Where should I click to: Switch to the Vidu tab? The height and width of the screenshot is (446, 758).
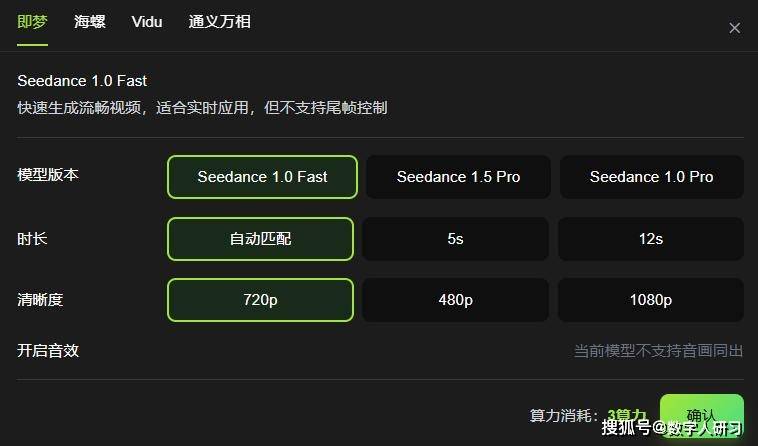pyautogui.click(x=147, y=22)
